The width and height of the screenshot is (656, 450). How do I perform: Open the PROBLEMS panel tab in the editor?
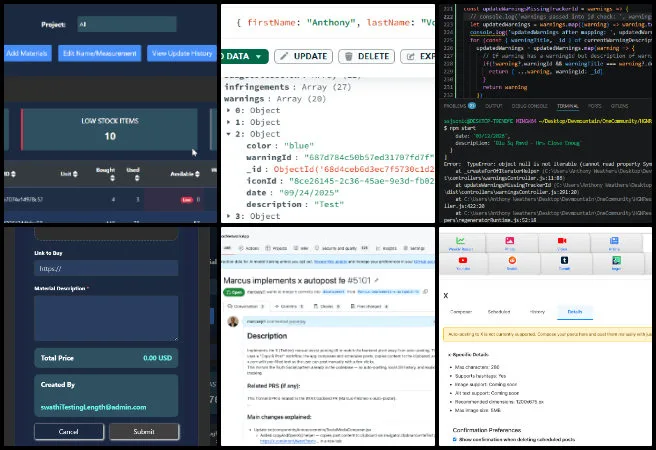tap(459, 106)
